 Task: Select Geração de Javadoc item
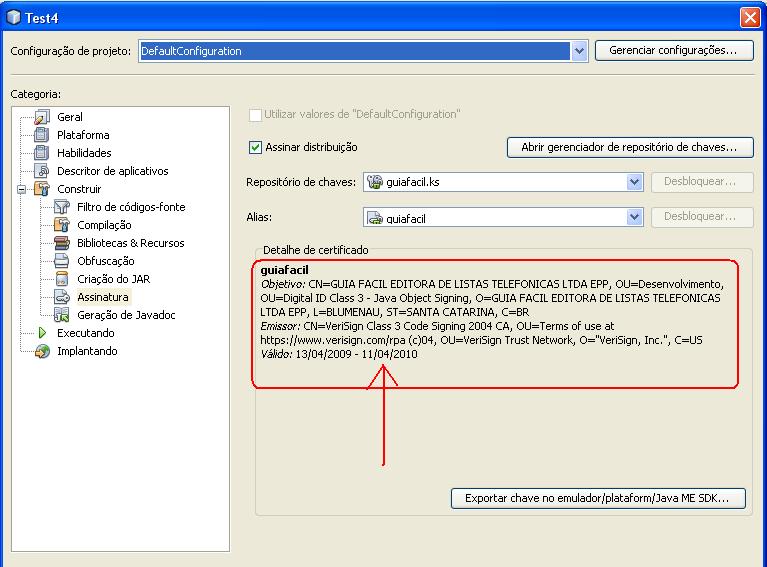pos(126,315)
